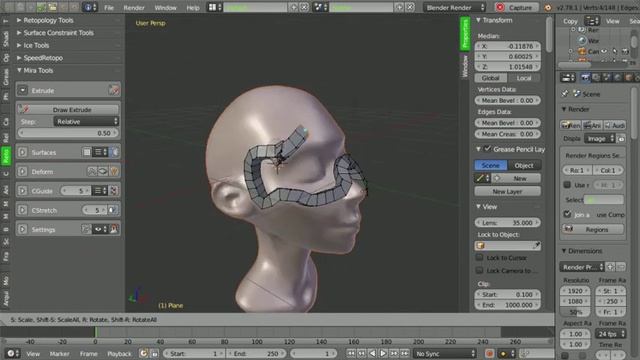
Task: Delete the active scene with X icon
Action: click(410, 7)
